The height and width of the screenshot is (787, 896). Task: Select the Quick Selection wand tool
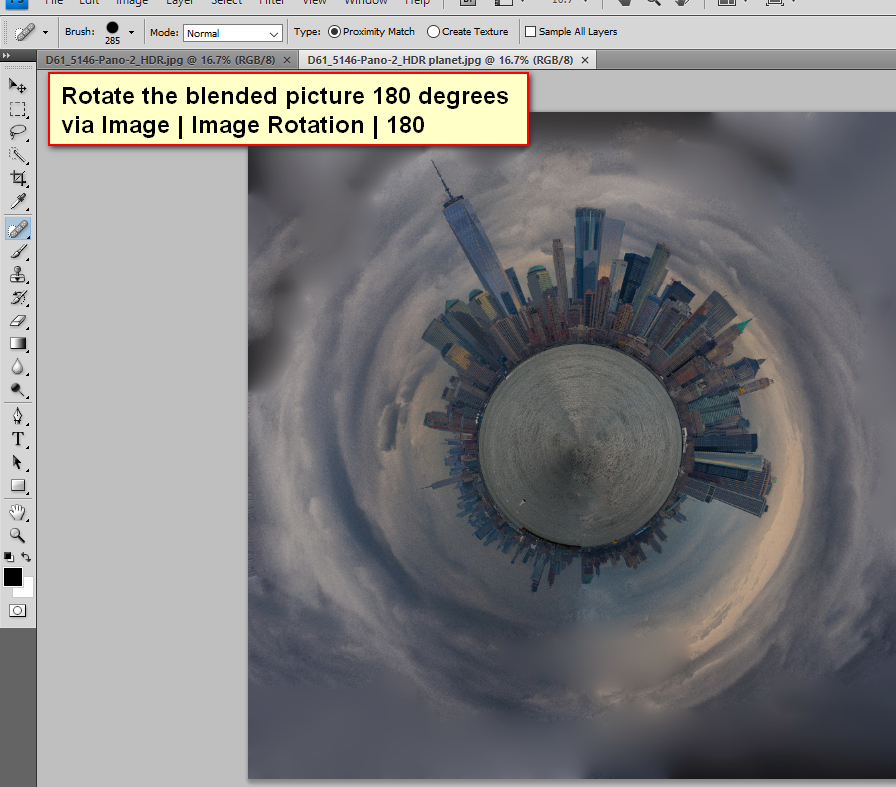18,155
